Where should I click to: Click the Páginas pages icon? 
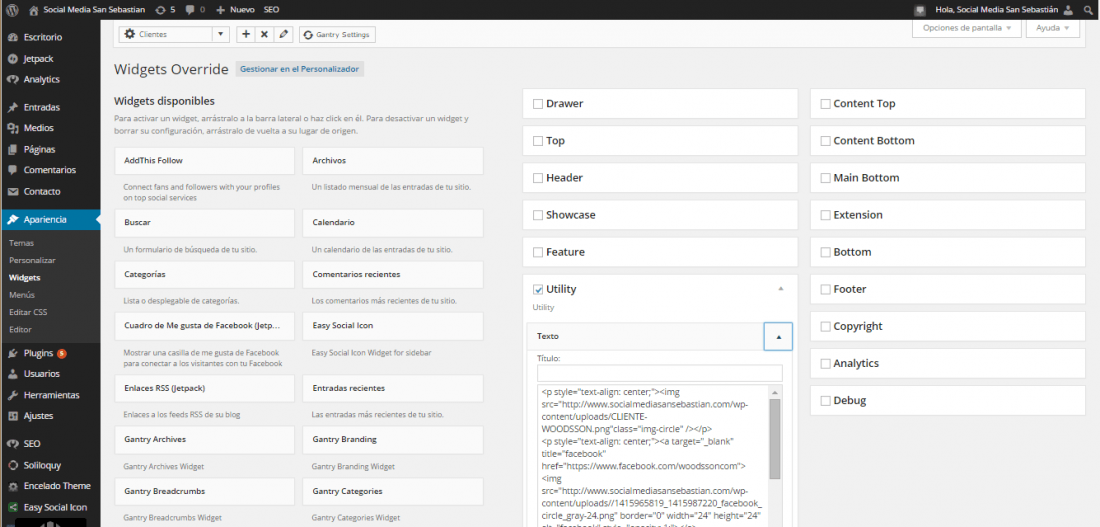coord(13,149)
